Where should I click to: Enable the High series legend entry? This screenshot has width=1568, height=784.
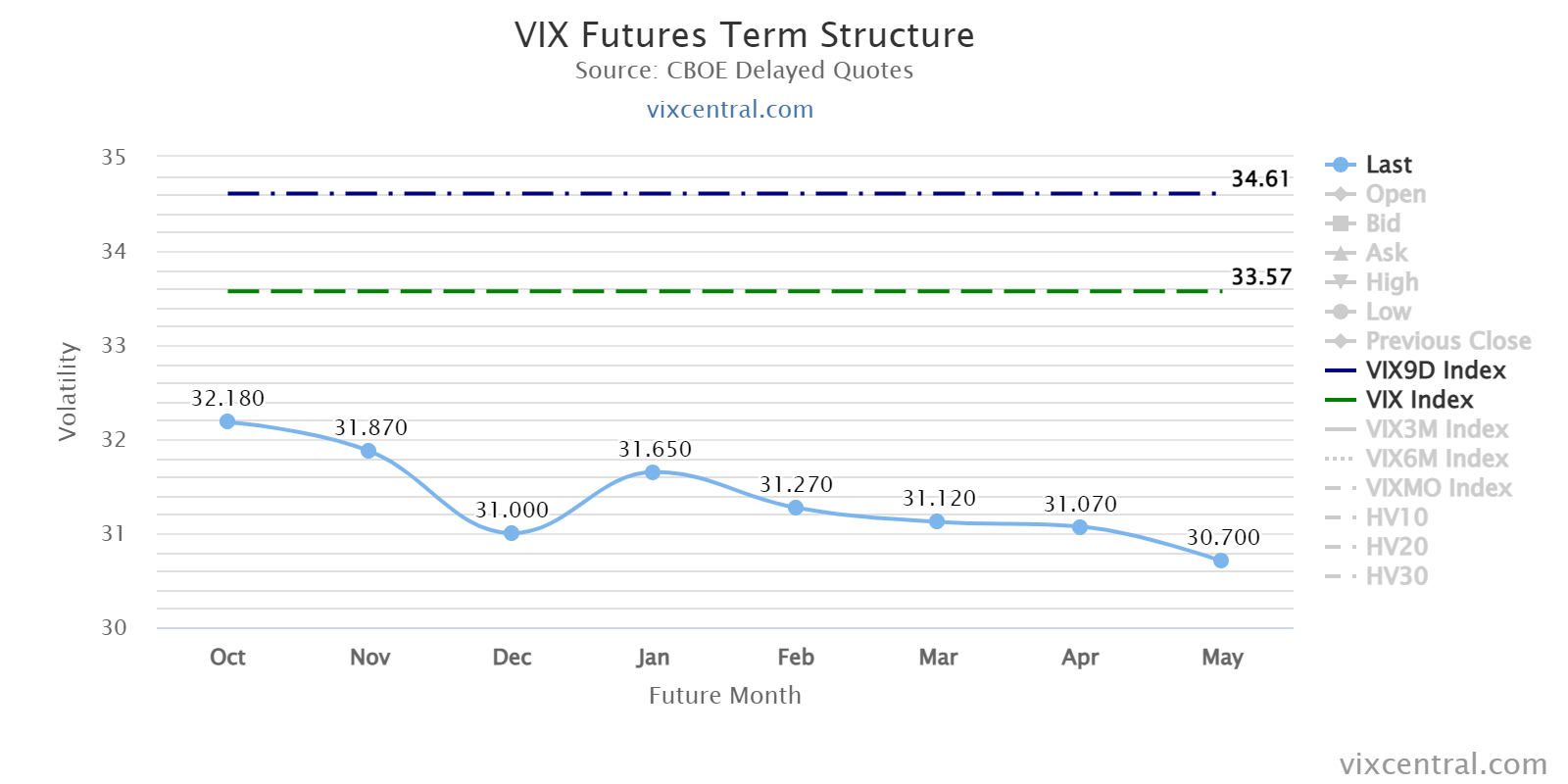1371,282
